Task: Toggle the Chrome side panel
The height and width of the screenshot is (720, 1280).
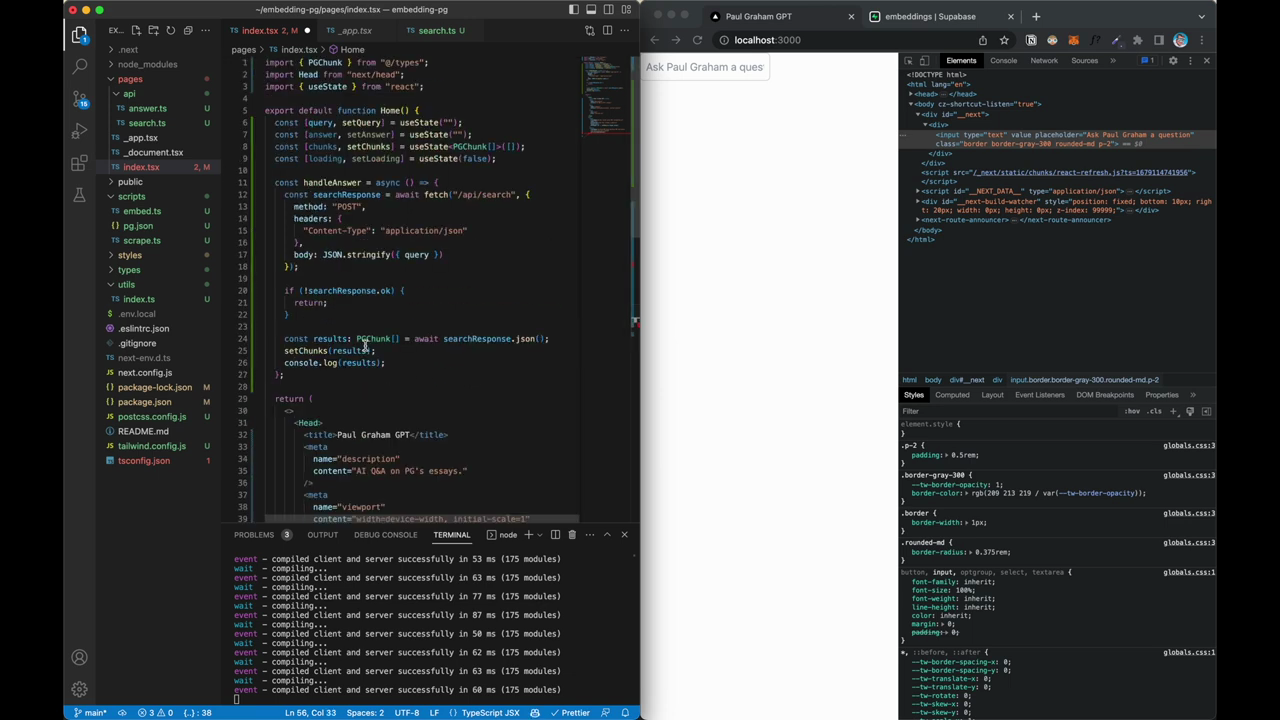Action: (x=1159, y=40)
